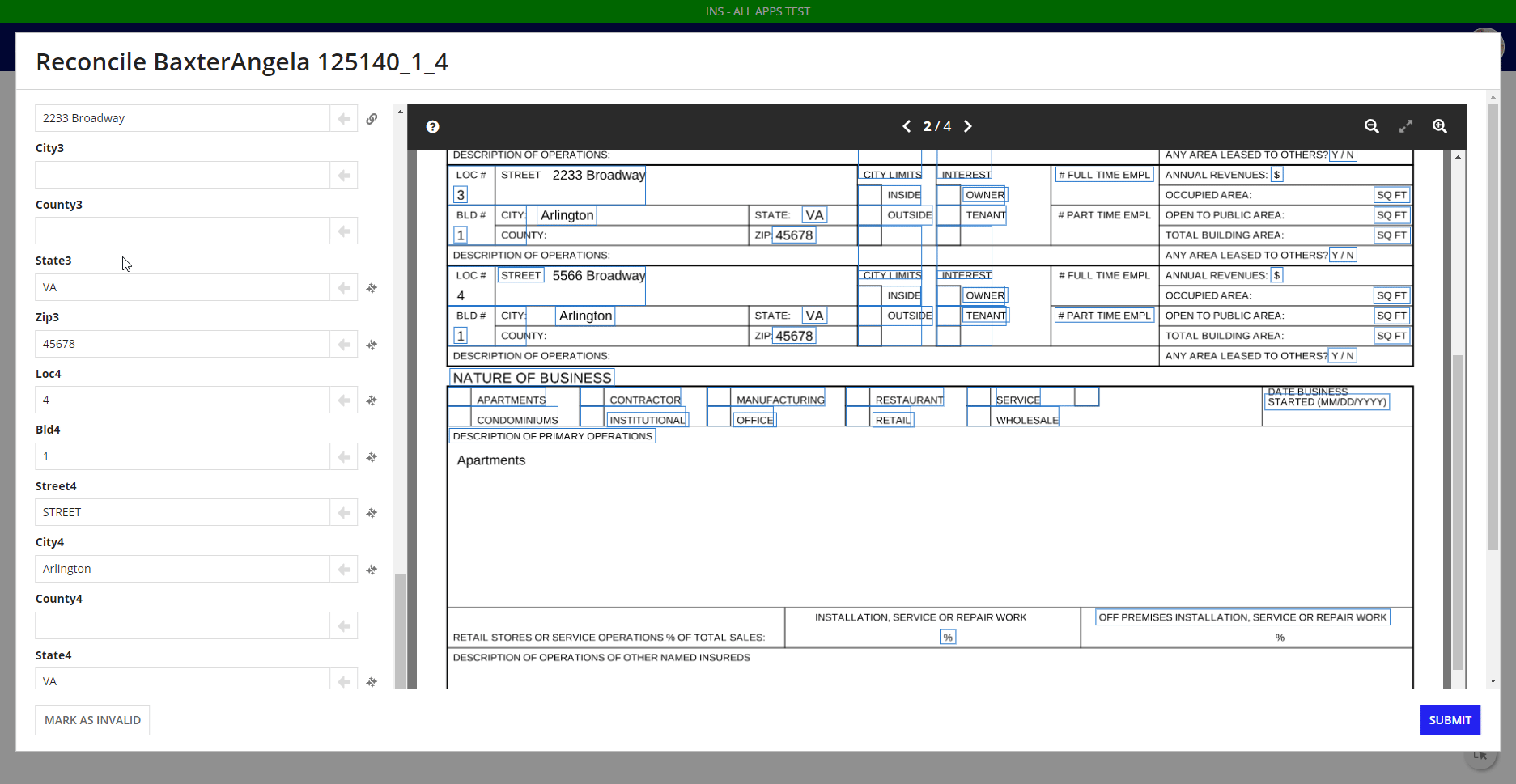Click the Reconcile BaxterAngela 125140_1_4 title
The width and height of the screenshot is (1516, 784).
click(x=242, y=62)
